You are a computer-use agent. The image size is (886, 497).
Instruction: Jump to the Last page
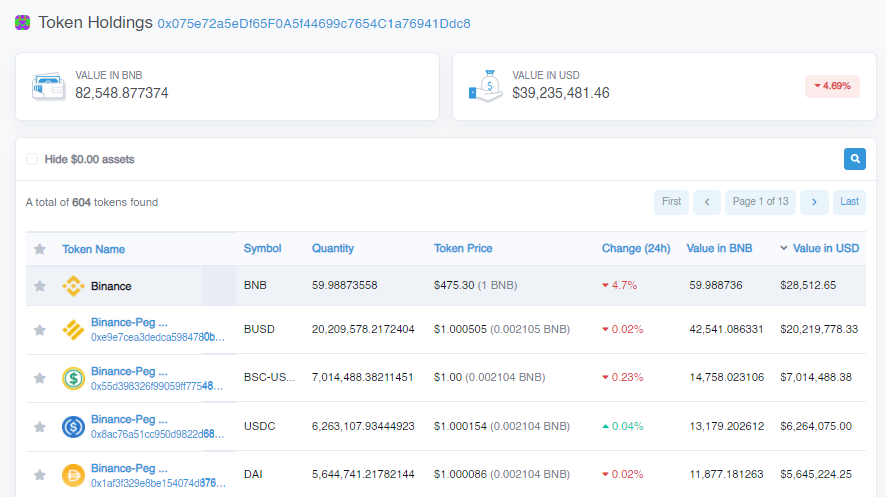849,202
